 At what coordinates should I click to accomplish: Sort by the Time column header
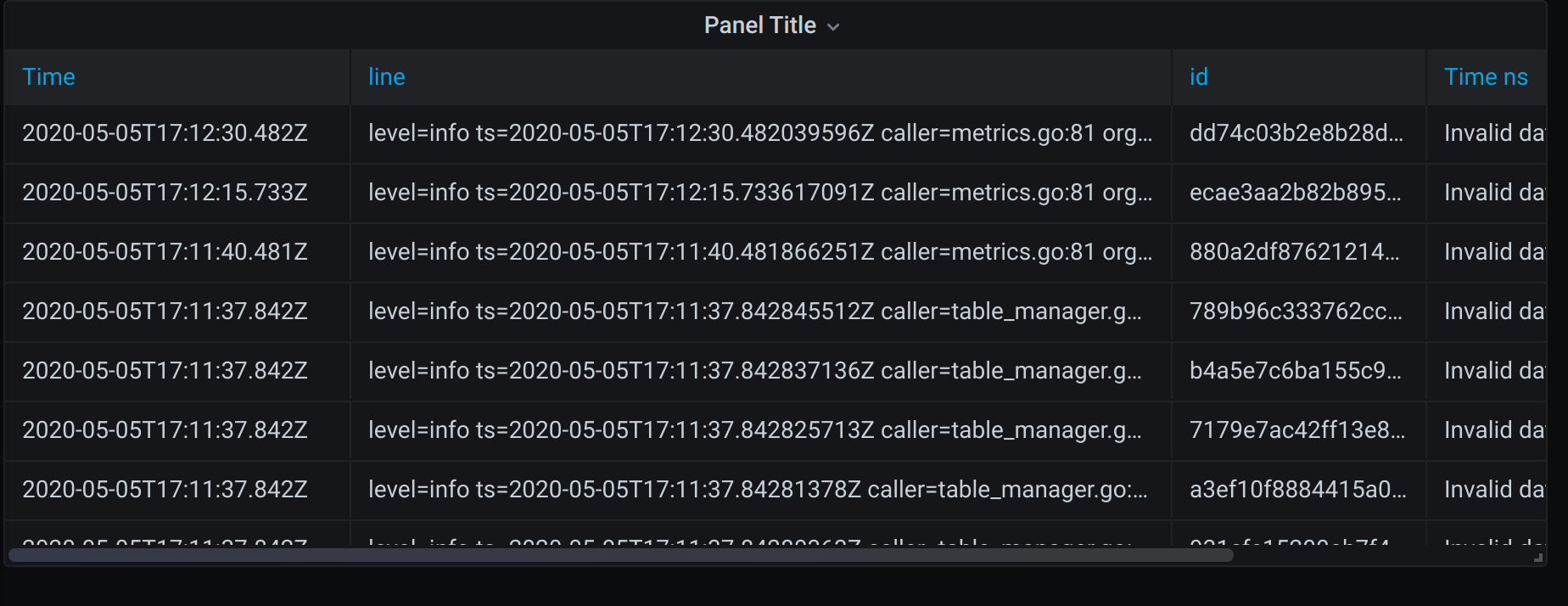[48, 76]
